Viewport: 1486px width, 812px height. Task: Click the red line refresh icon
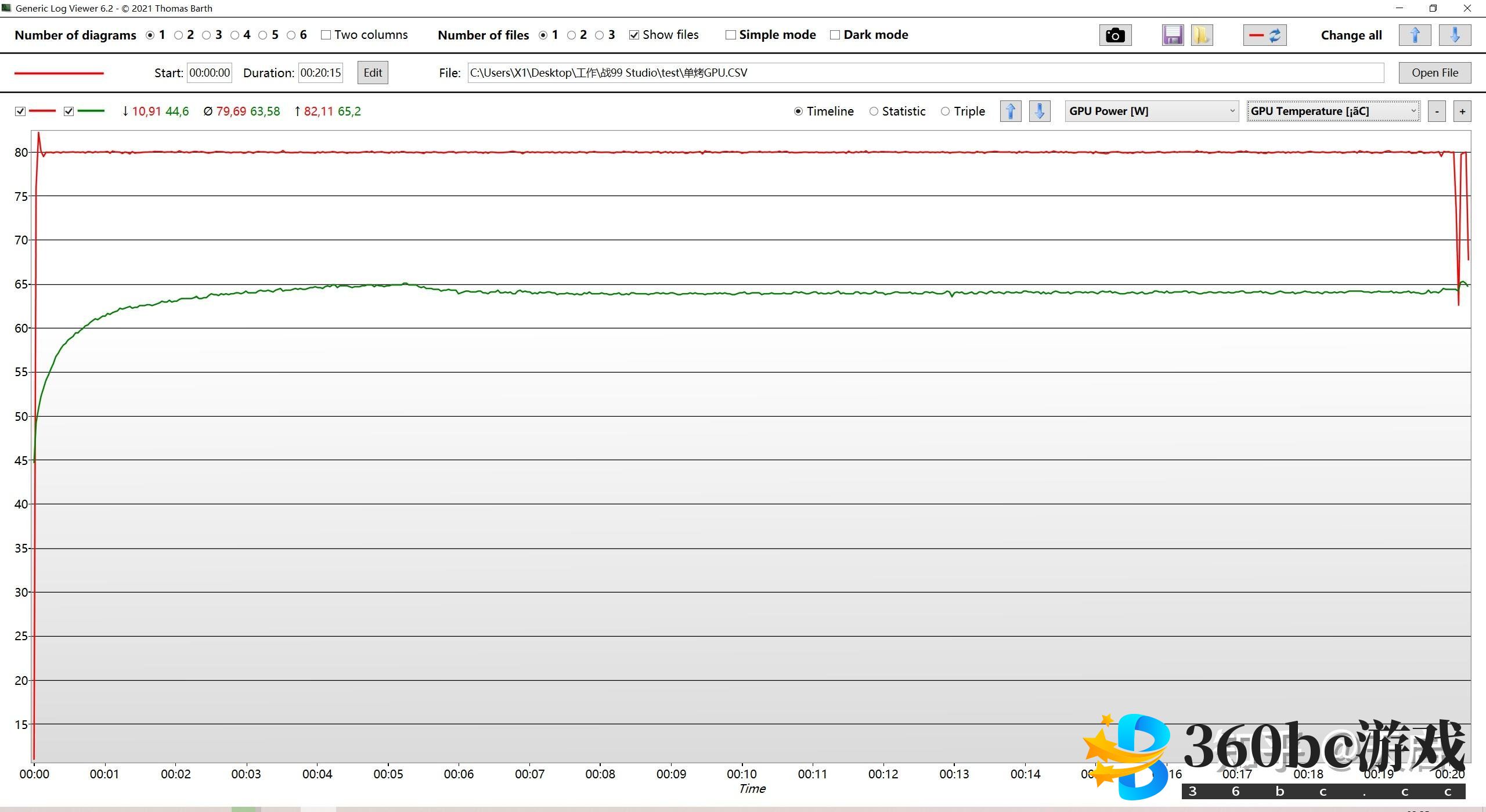[x=1264, y=35]
